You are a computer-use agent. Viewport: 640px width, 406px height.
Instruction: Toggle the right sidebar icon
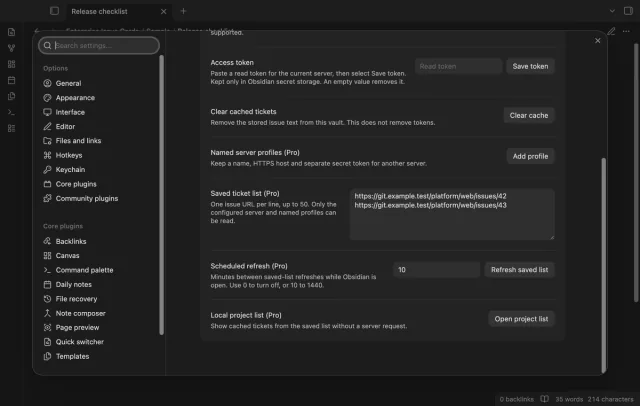pos(628,11)
